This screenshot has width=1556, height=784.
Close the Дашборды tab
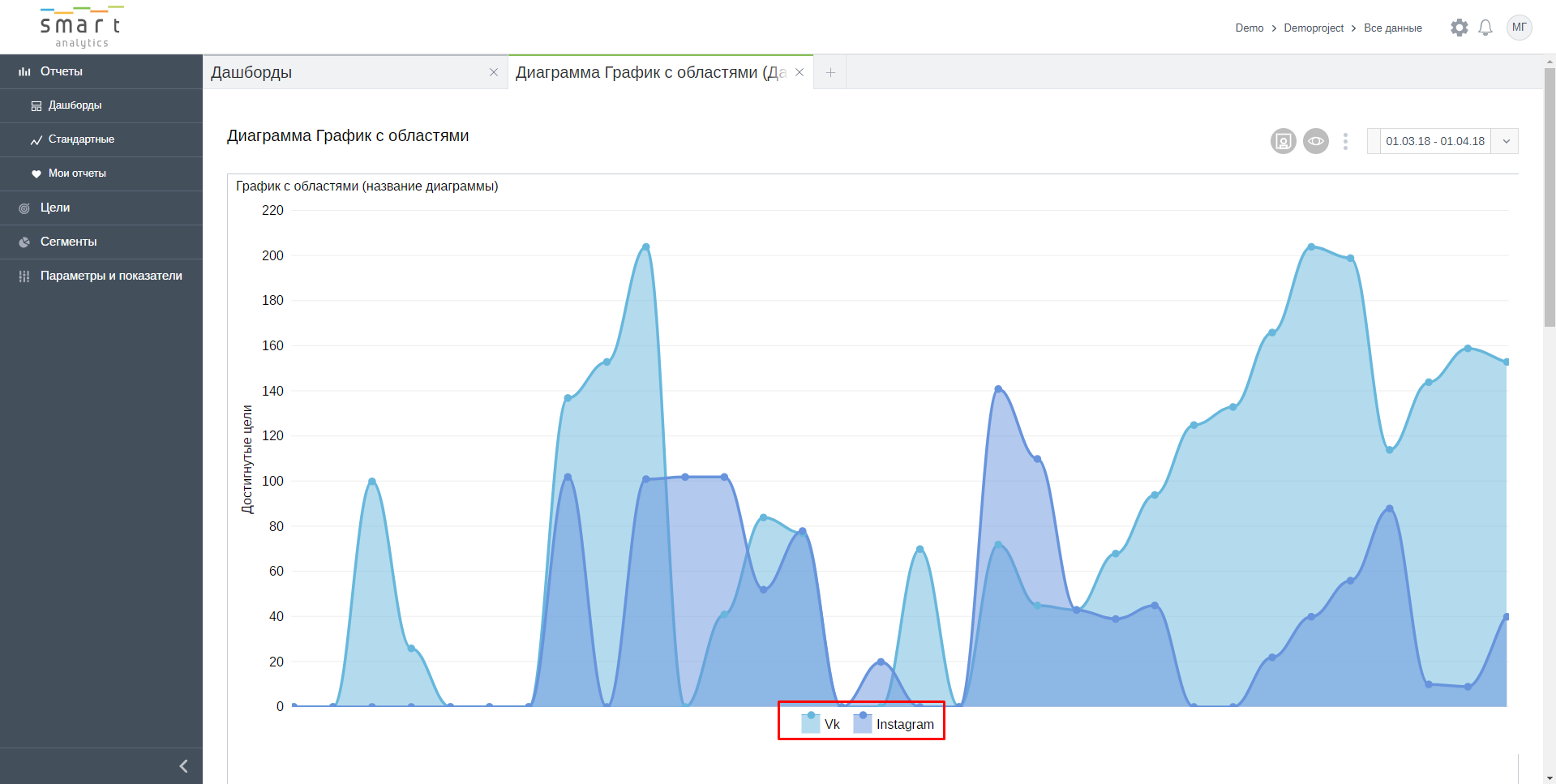click(x=494, y=72)
